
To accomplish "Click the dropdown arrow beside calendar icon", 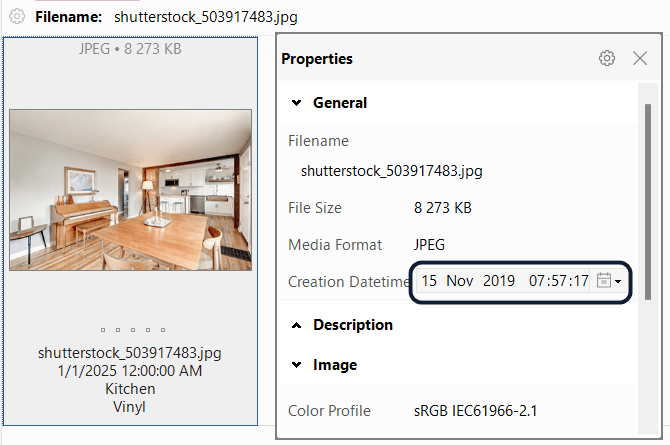I will (619, 282).
